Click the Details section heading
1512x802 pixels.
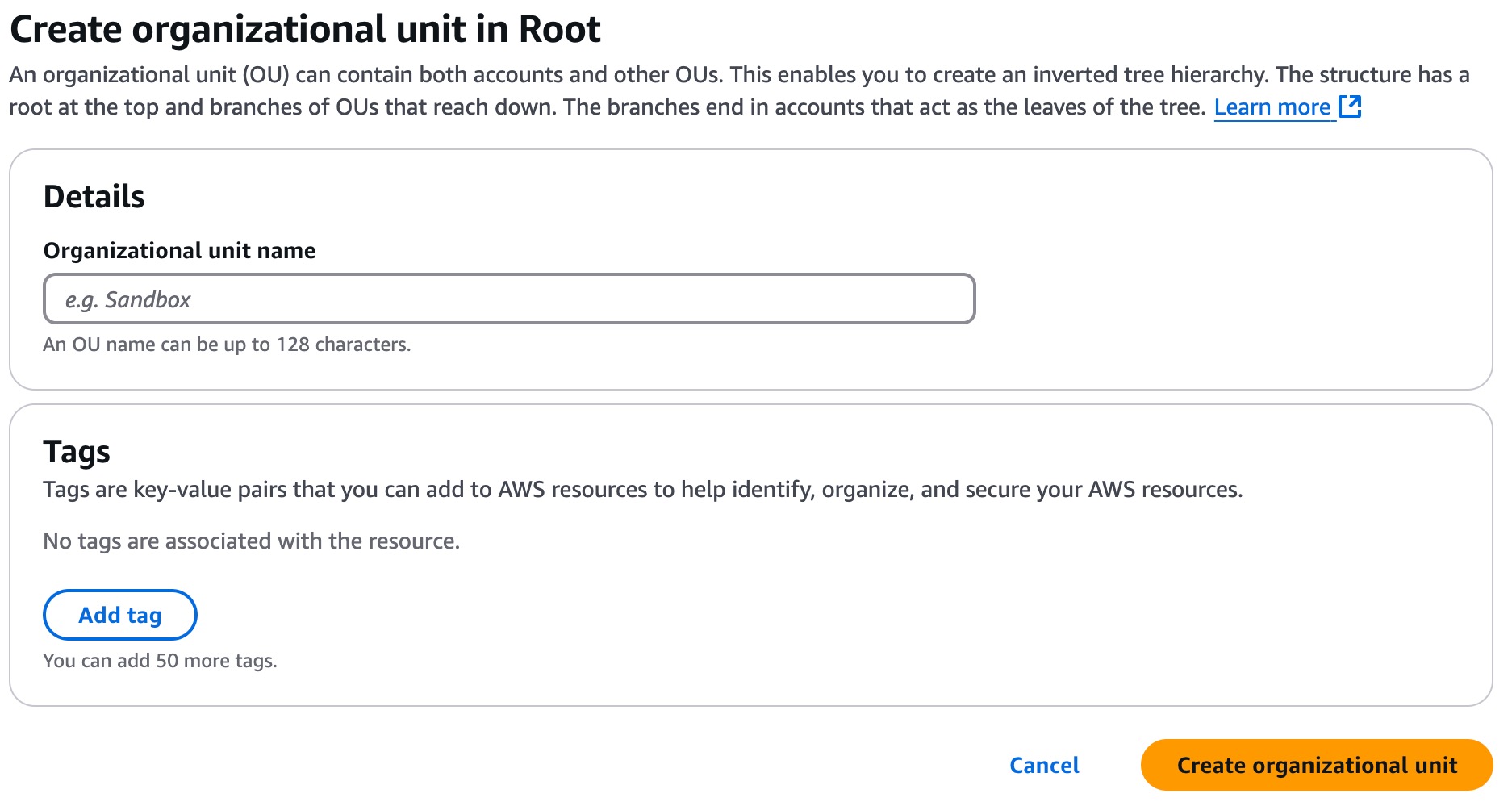pyautogui.click(x=94, y=197)
